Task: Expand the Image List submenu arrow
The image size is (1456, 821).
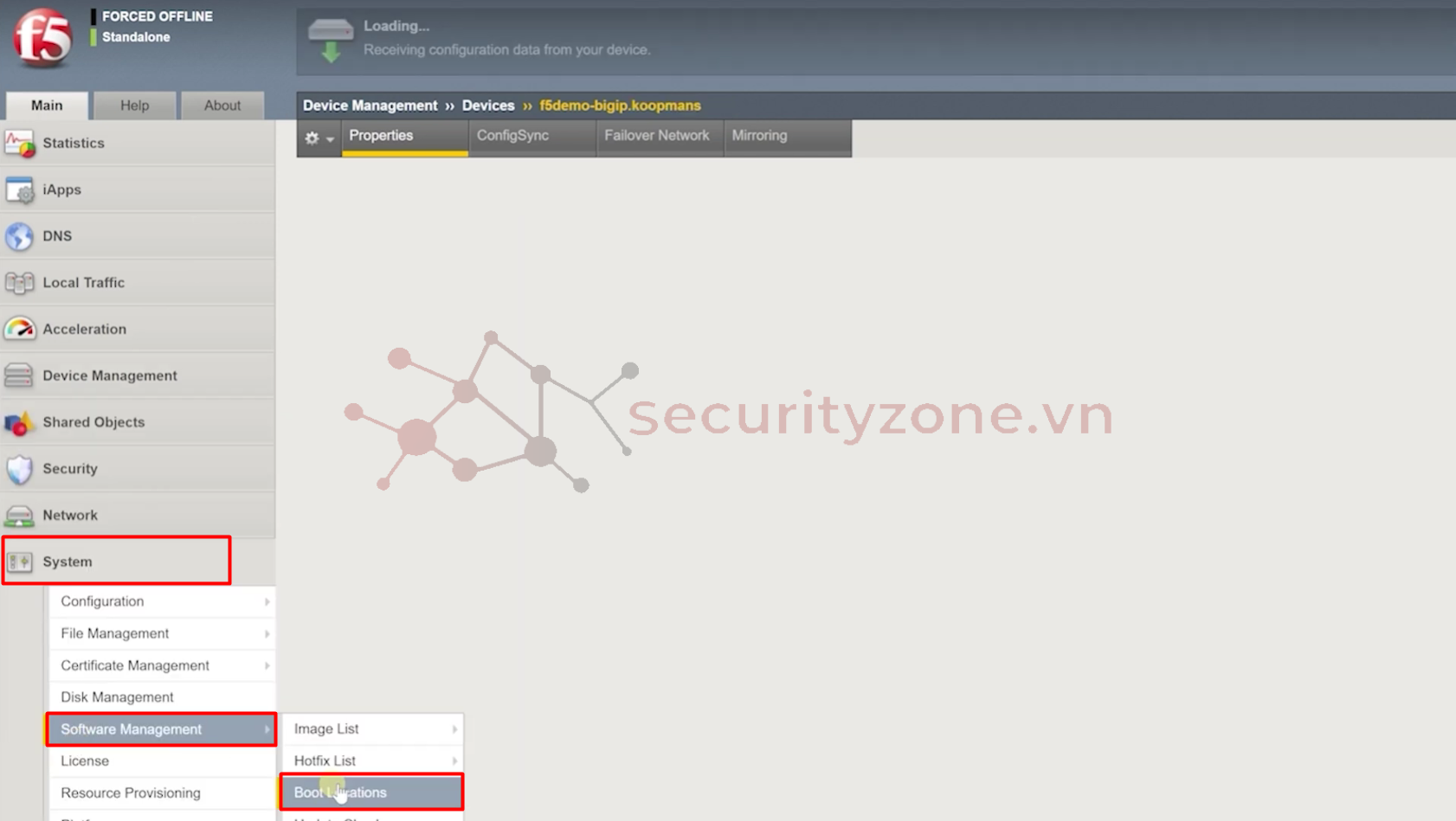Action: [x=454, y=729]
